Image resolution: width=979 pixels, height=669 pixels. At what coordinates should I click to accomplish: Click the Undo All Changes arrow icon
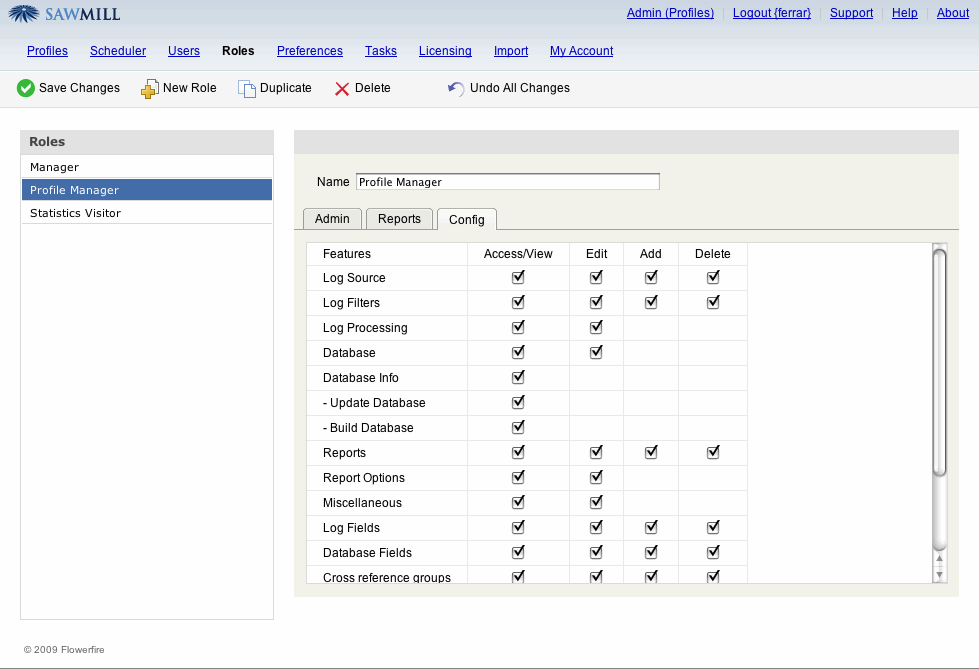[x=456, y=88]
